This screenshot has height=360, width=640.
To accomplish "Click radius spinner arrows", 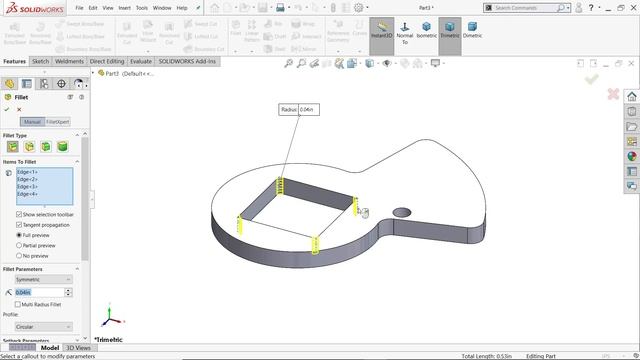I will tap(68, 292).
